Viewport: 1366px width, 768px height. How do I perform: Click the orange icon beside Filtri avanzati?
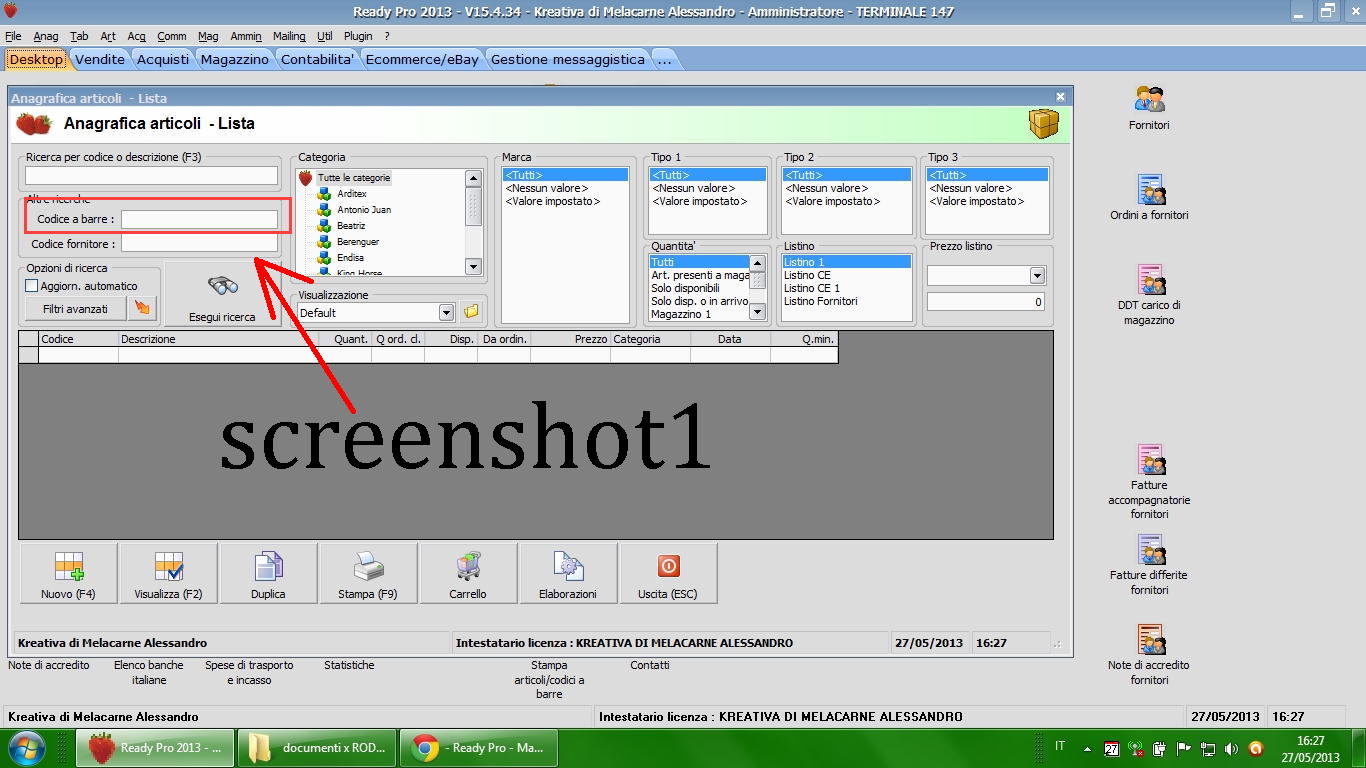(x=143, y=309)
